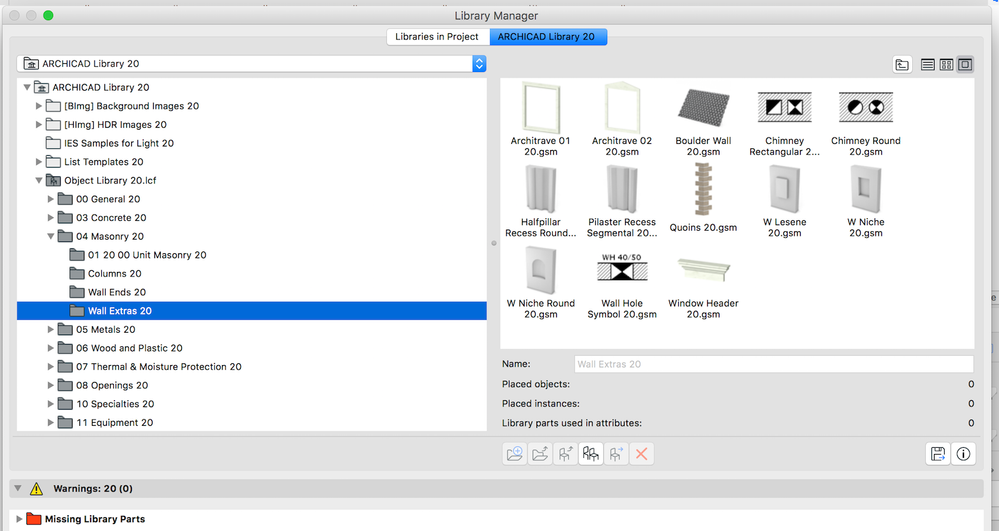Collapse the Warnings section

(x=18, y=489)
